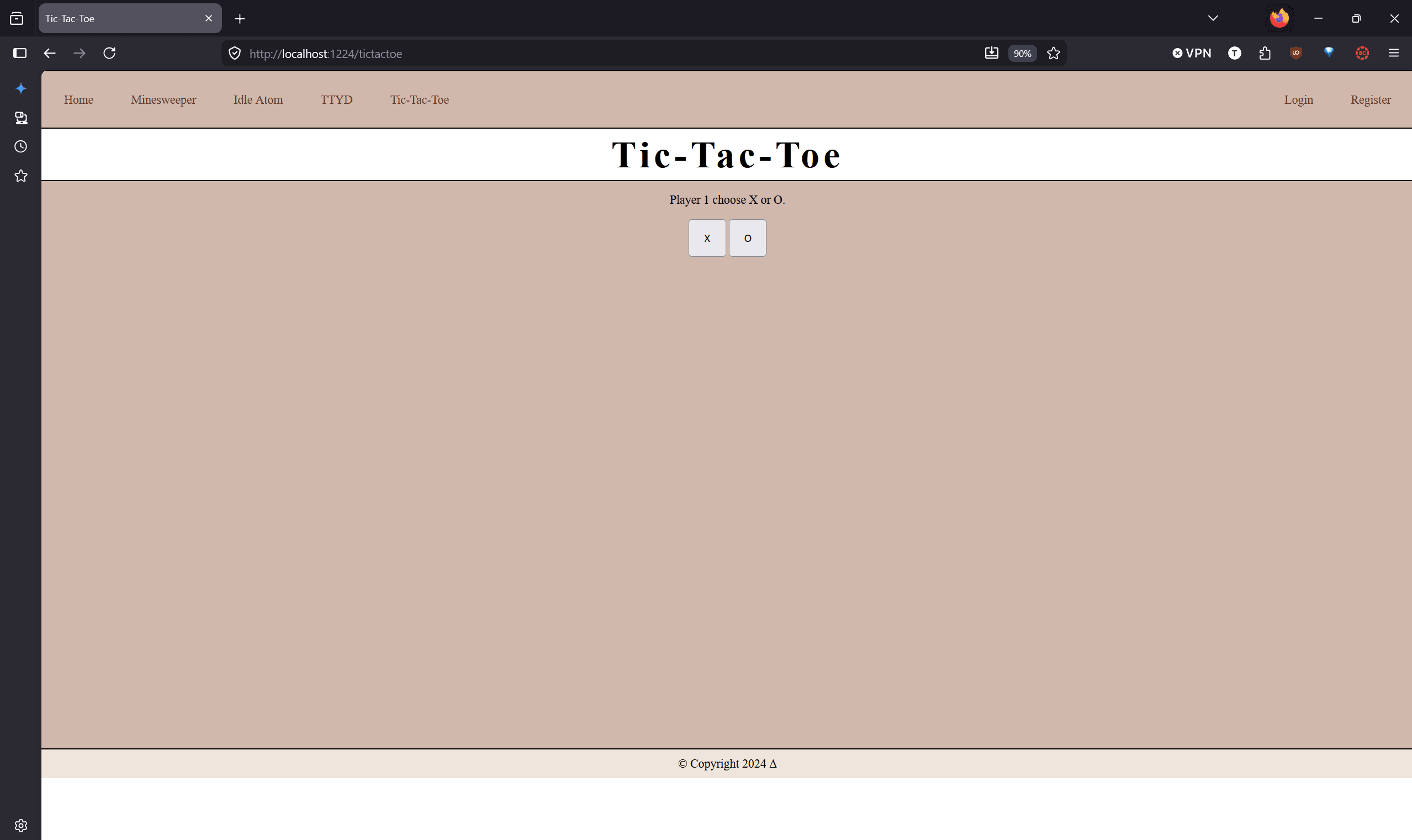Go to the Minesweeper page

(163, 99)
